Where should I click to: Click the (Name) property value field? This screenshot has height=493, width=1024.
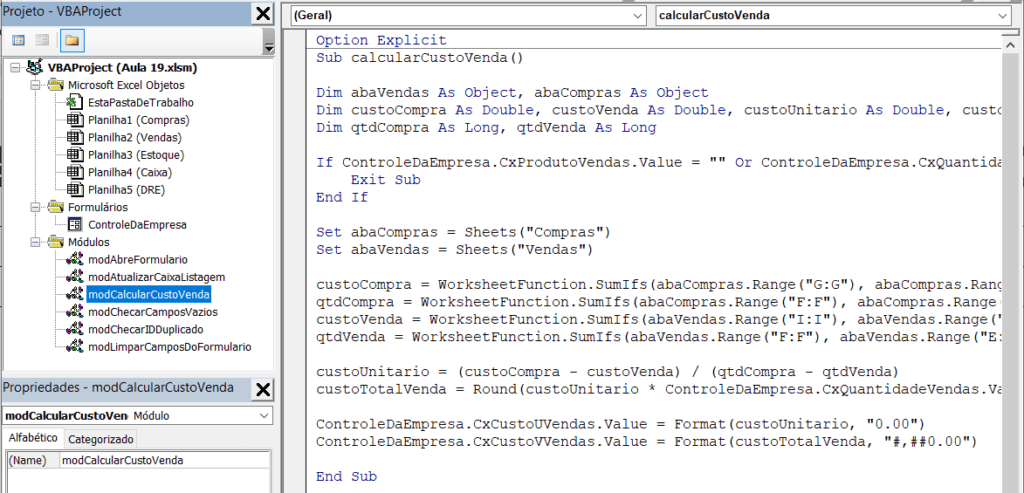tap(165, 460)
